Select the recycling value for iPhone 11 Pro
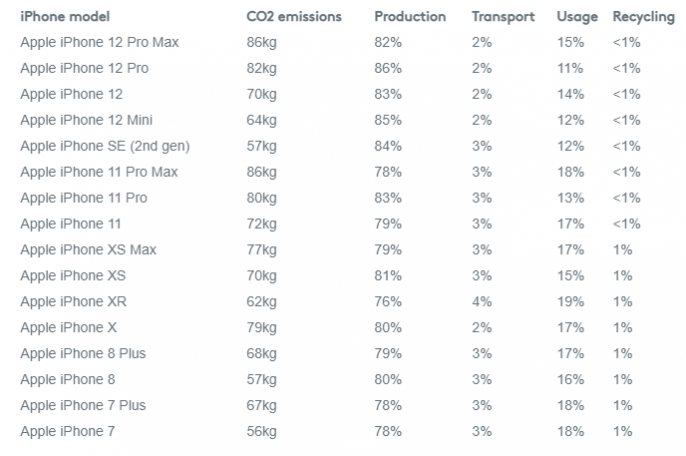Viewport: 686px width, 456px height. 626,198
